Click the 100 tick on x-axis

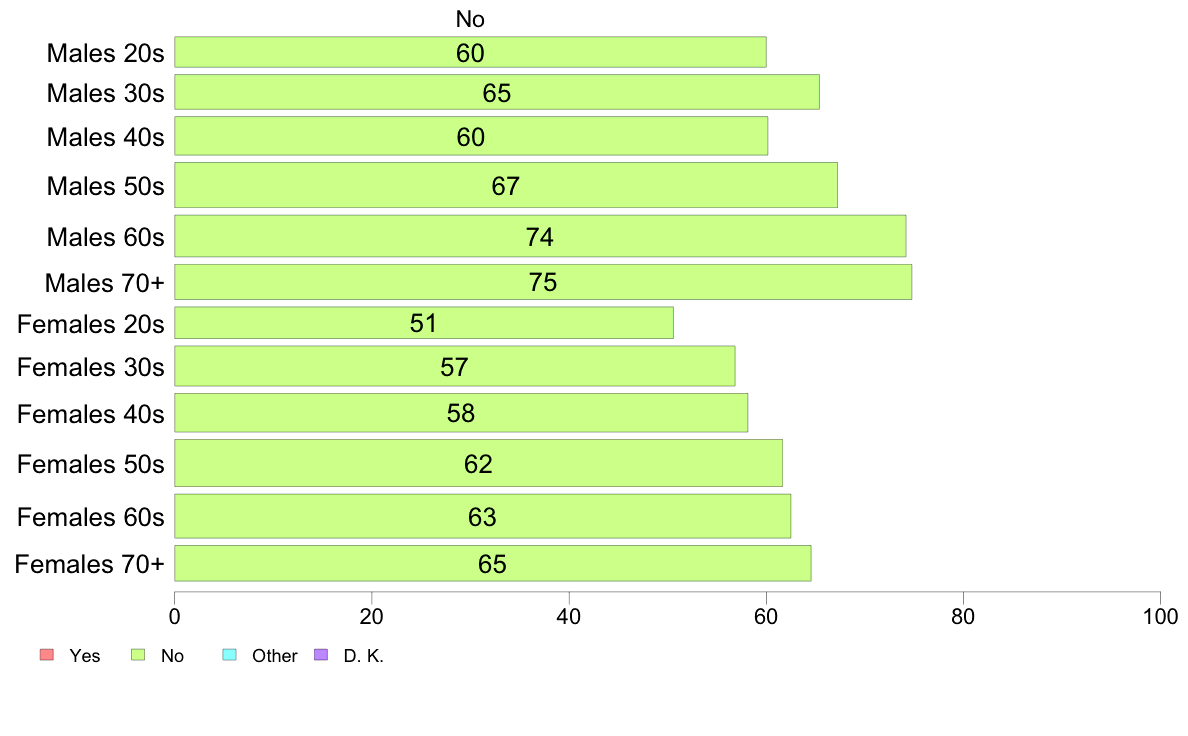[1160, 616]
